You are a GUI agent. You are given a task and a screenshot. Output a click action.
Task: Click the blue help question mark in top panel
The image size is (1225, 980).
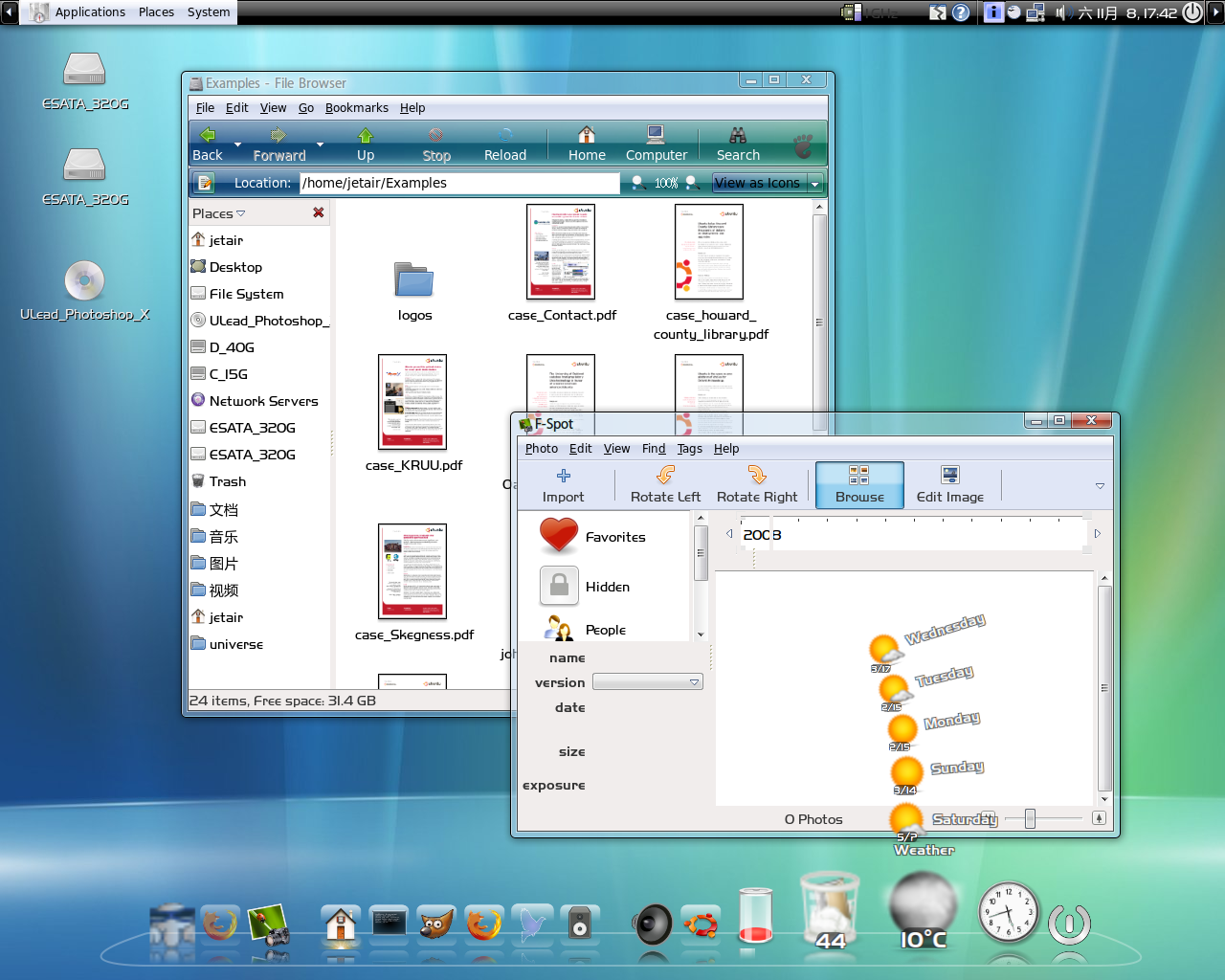[x=961, y=12]
